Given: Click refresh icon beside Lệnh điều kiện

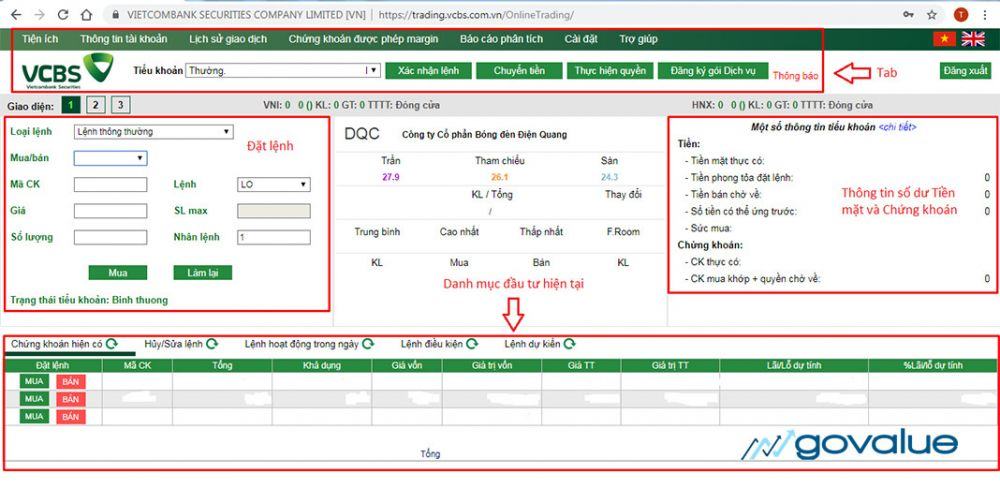Looking at the screenshot, I should tap(472, 344).
